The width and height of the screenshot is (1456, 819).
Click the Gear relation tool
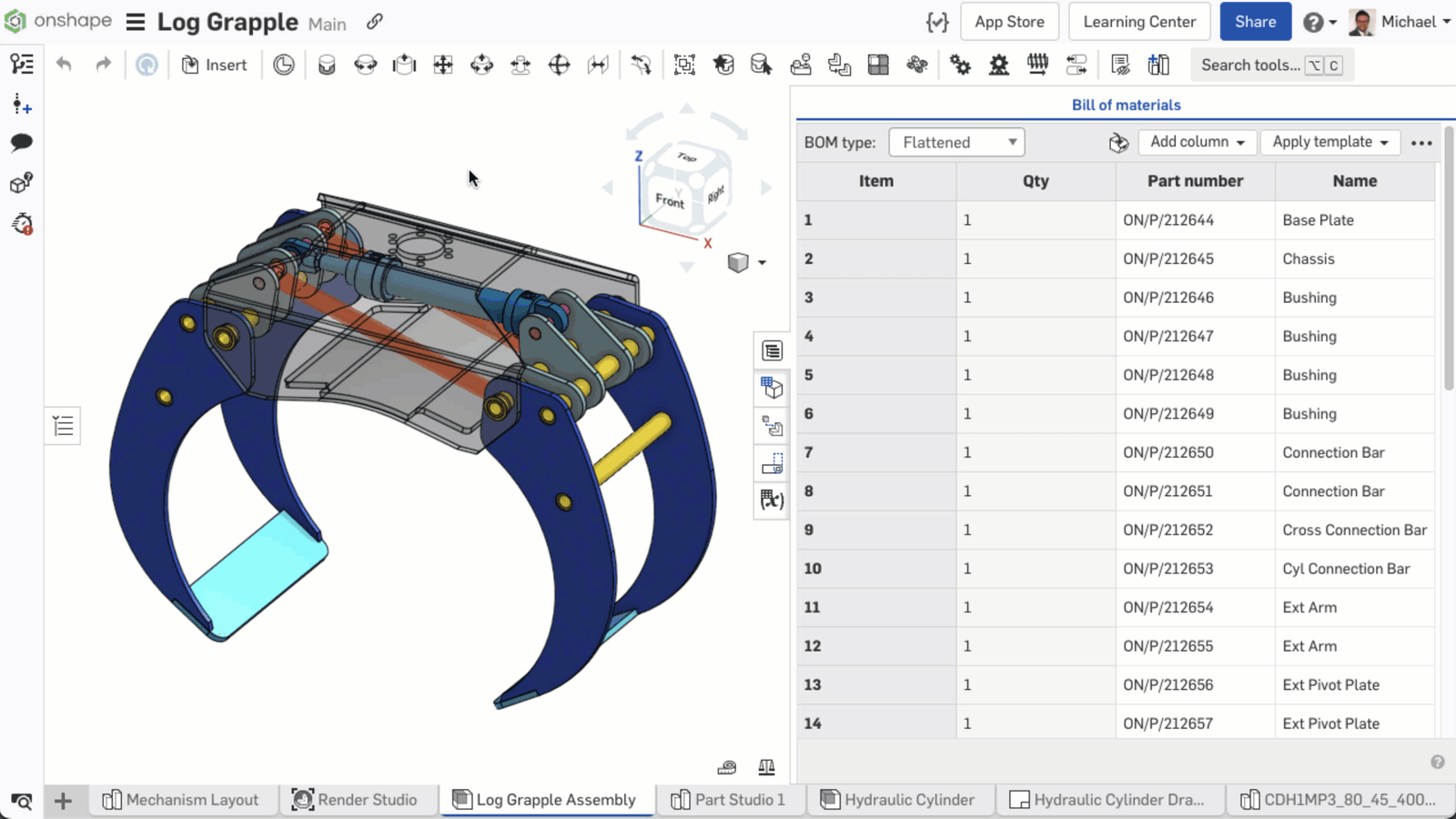pos(960,65)
